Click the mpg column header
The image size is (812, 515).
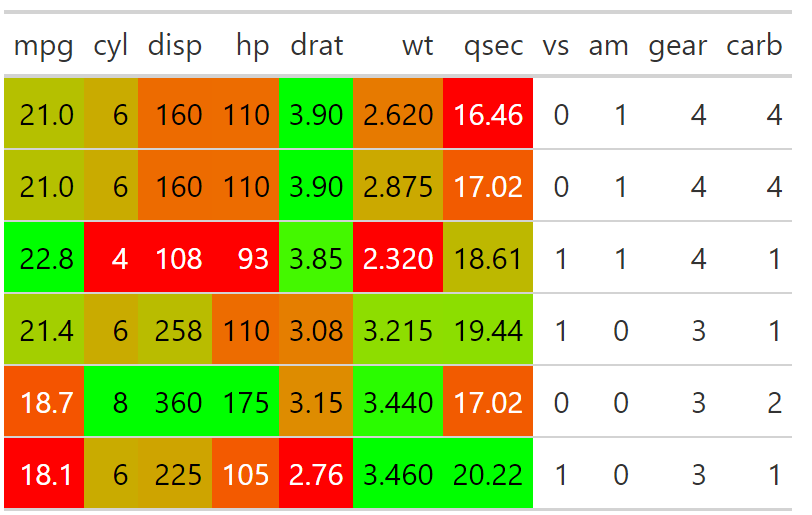click(44, 45)
